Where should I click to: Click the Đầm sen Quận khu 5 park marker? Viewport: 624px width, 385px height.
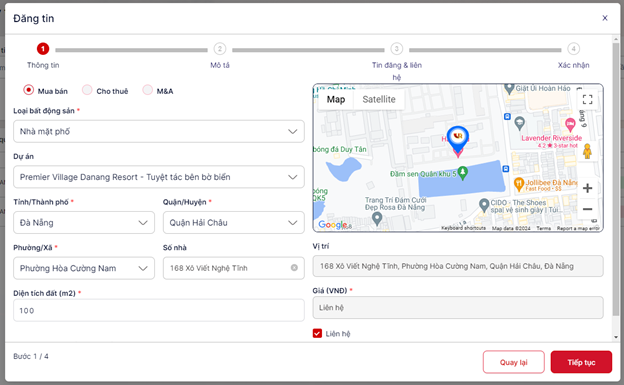[x=462, y=173]
